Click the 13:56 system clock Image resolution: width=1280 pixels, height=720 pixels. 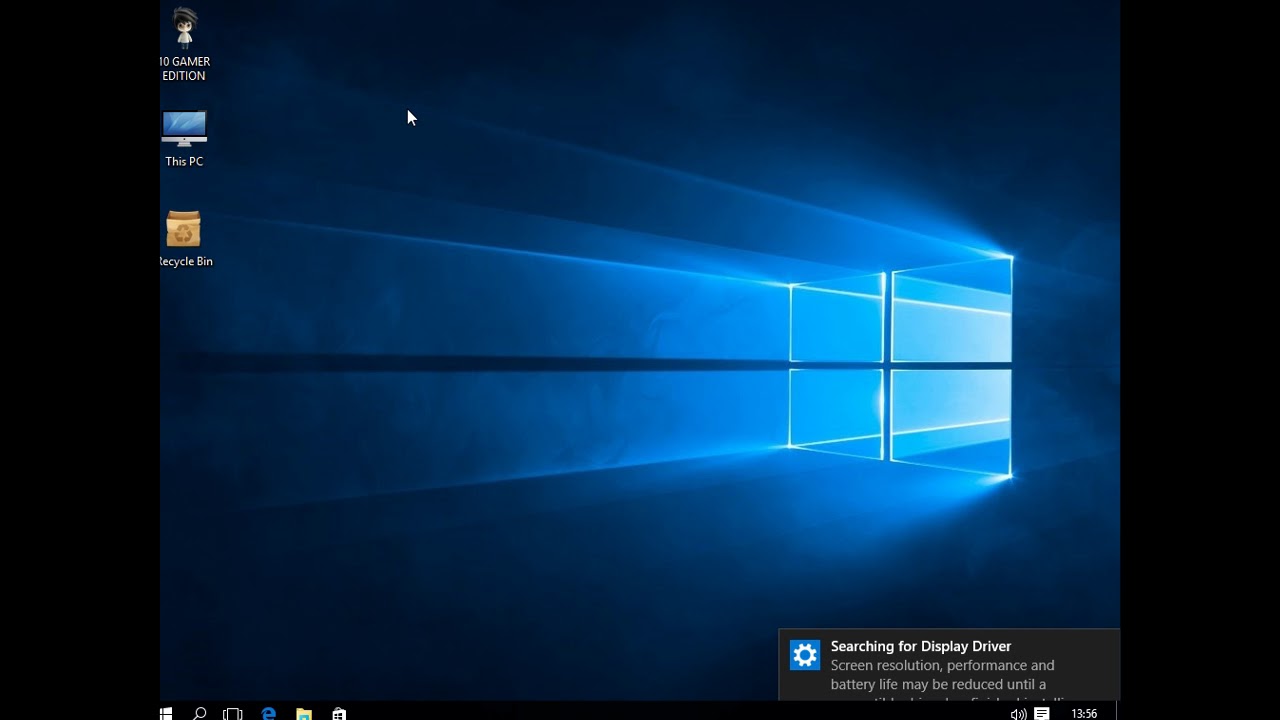coord(1084,713)
